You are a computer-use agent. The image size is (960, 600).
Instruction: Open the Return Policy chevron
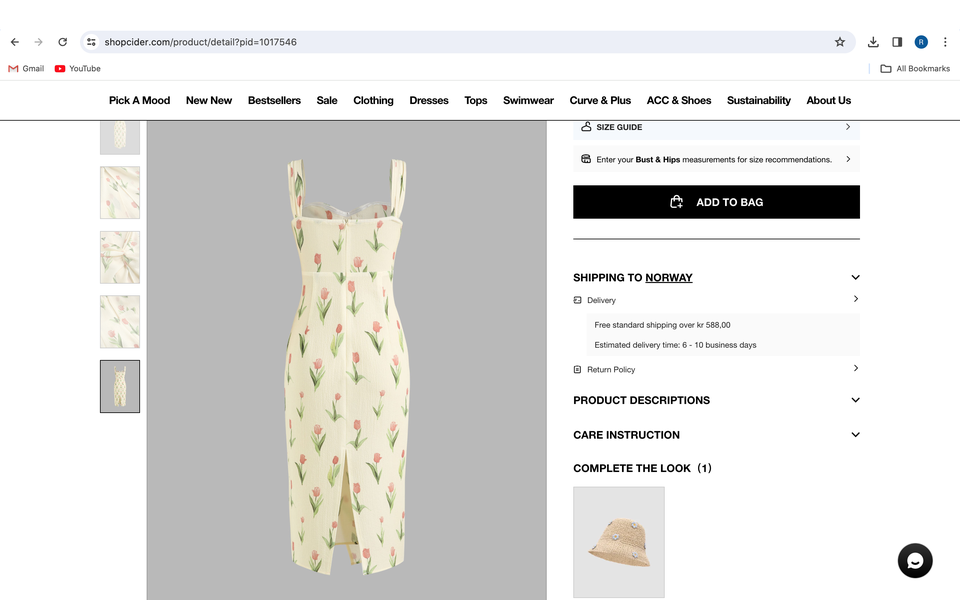pos(856,368)
